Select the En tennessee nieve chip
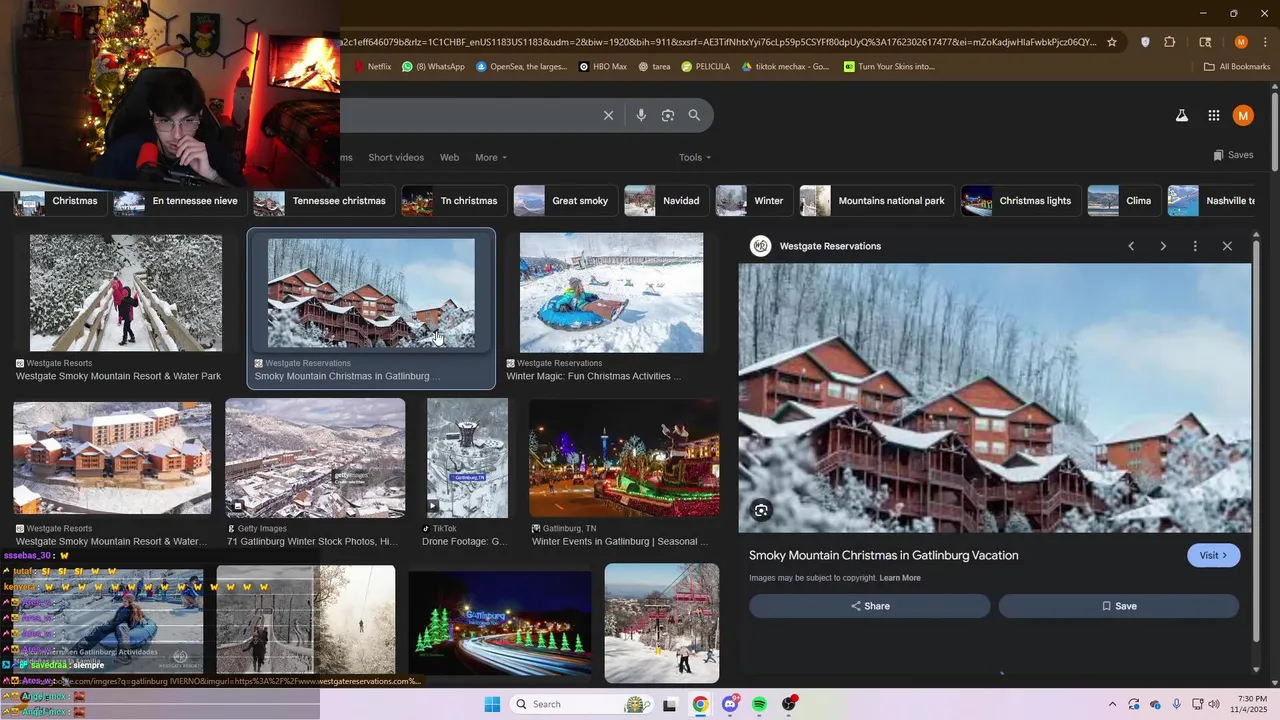 click(x=179, y=201)
